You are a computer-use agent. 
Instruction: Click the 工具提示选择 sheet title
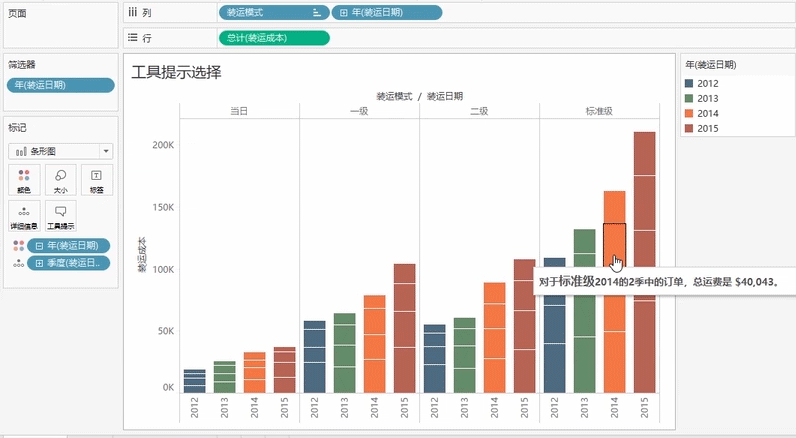coord(176,72)
